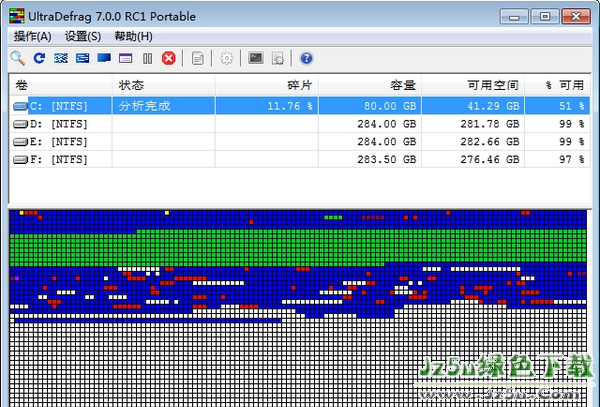Minimize the UltraDefrag window
600x407 pixels.
tap(514, 16)
